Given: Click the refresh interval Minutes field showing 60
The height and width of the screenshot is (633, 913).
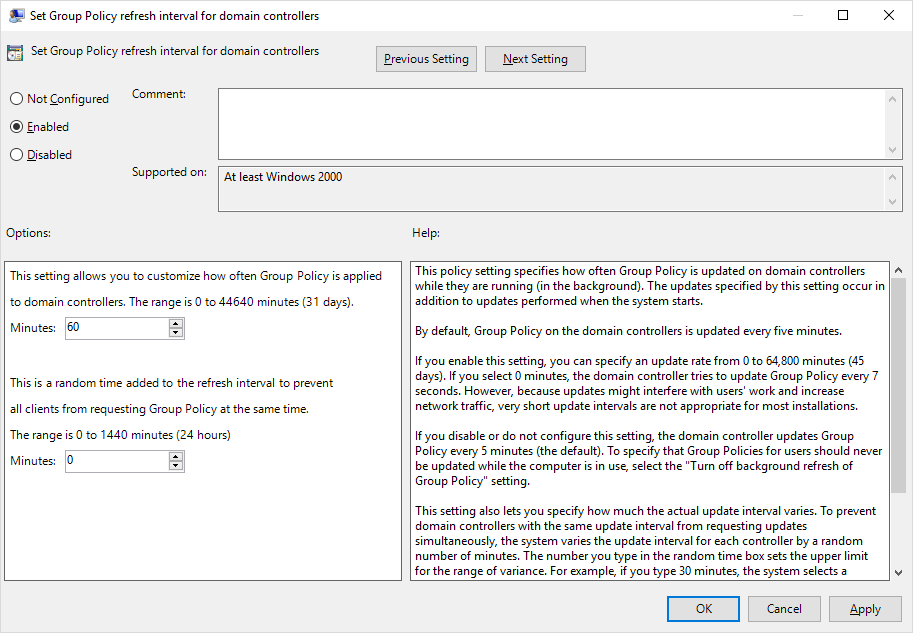Looking at the screenshot, I should 116,328.
